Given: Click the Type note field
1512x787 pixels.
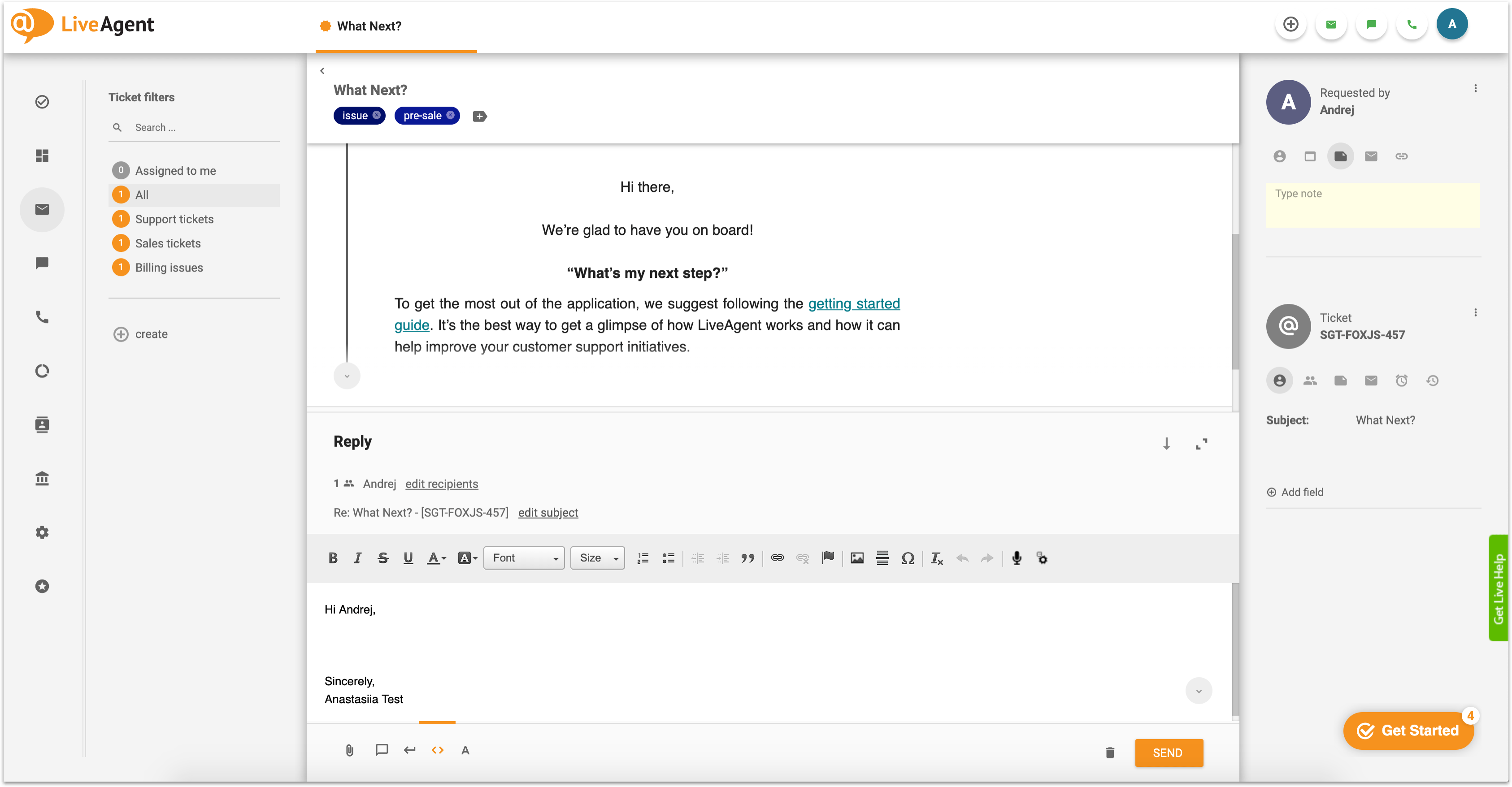Looking at the screenshot, I should click(1372, 205).
